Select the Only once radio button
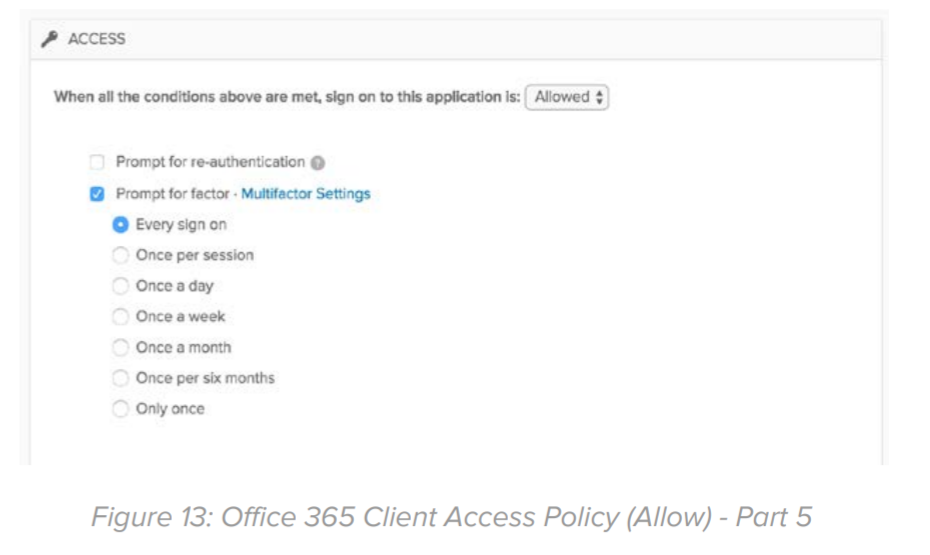Screen dimensions: 930x555 pyautogui.click(x=120, y=409)
